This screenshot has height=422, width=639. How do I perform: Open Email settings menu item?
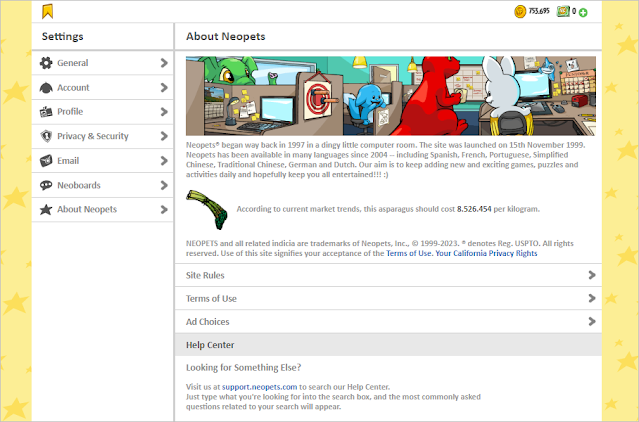(x=103, y=160)
